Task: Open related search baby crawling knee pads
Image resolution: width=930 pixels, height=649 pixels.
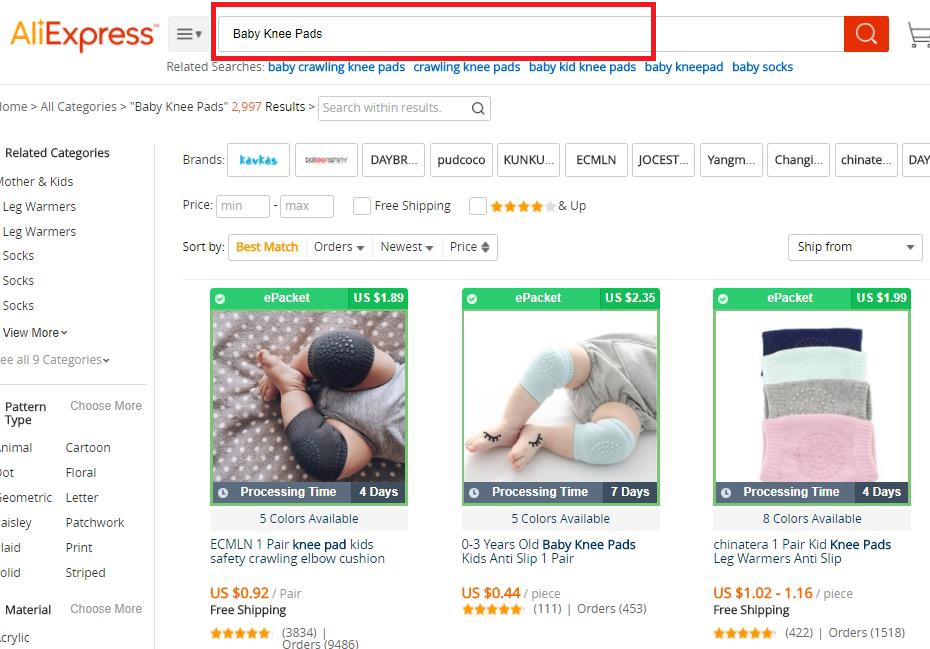Action: tap(336, 67)
